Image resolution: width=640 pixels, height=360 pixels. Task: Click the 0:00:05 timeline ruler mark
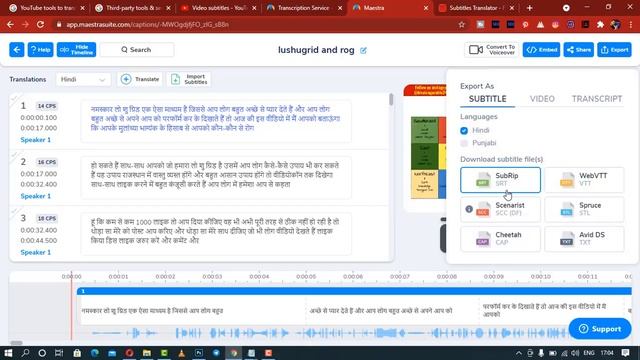[x=306, y=277]
